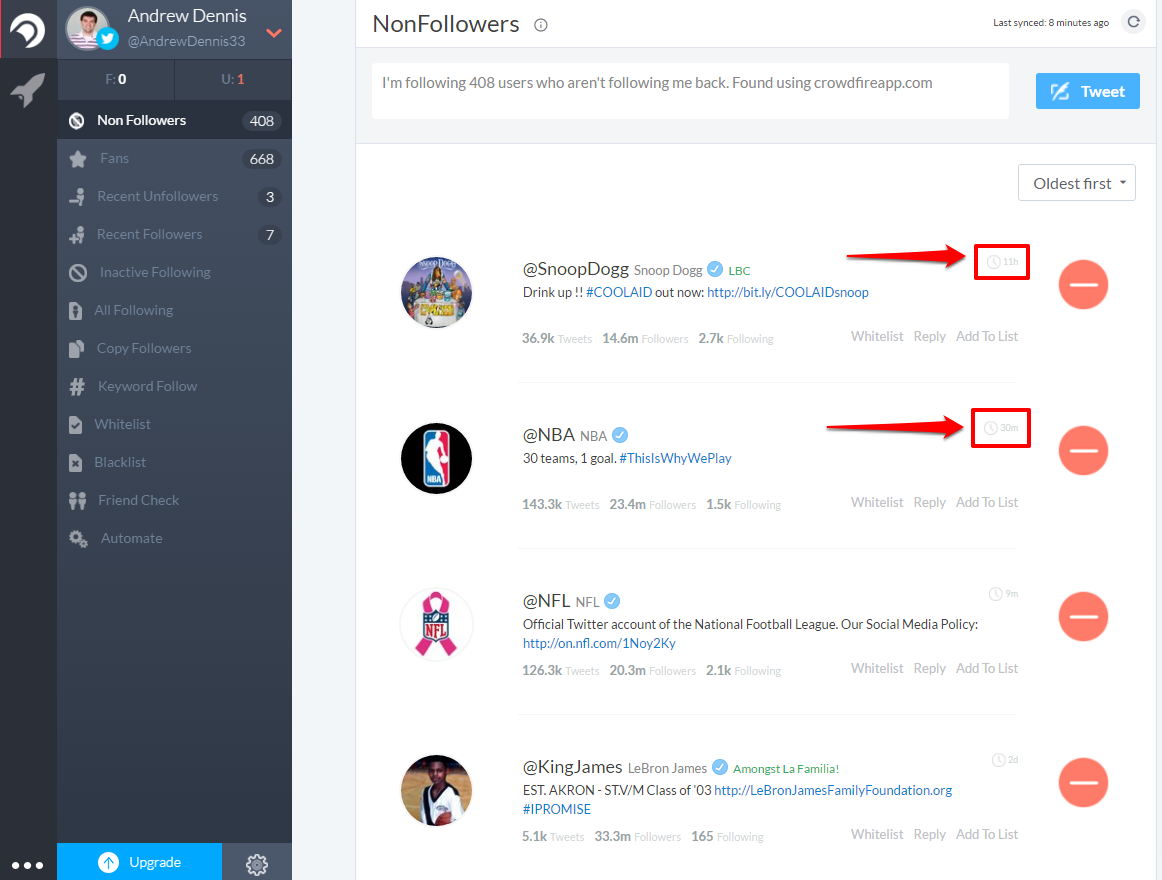
Task: Click the Upgrade button
Action: [x=139, y=862]
